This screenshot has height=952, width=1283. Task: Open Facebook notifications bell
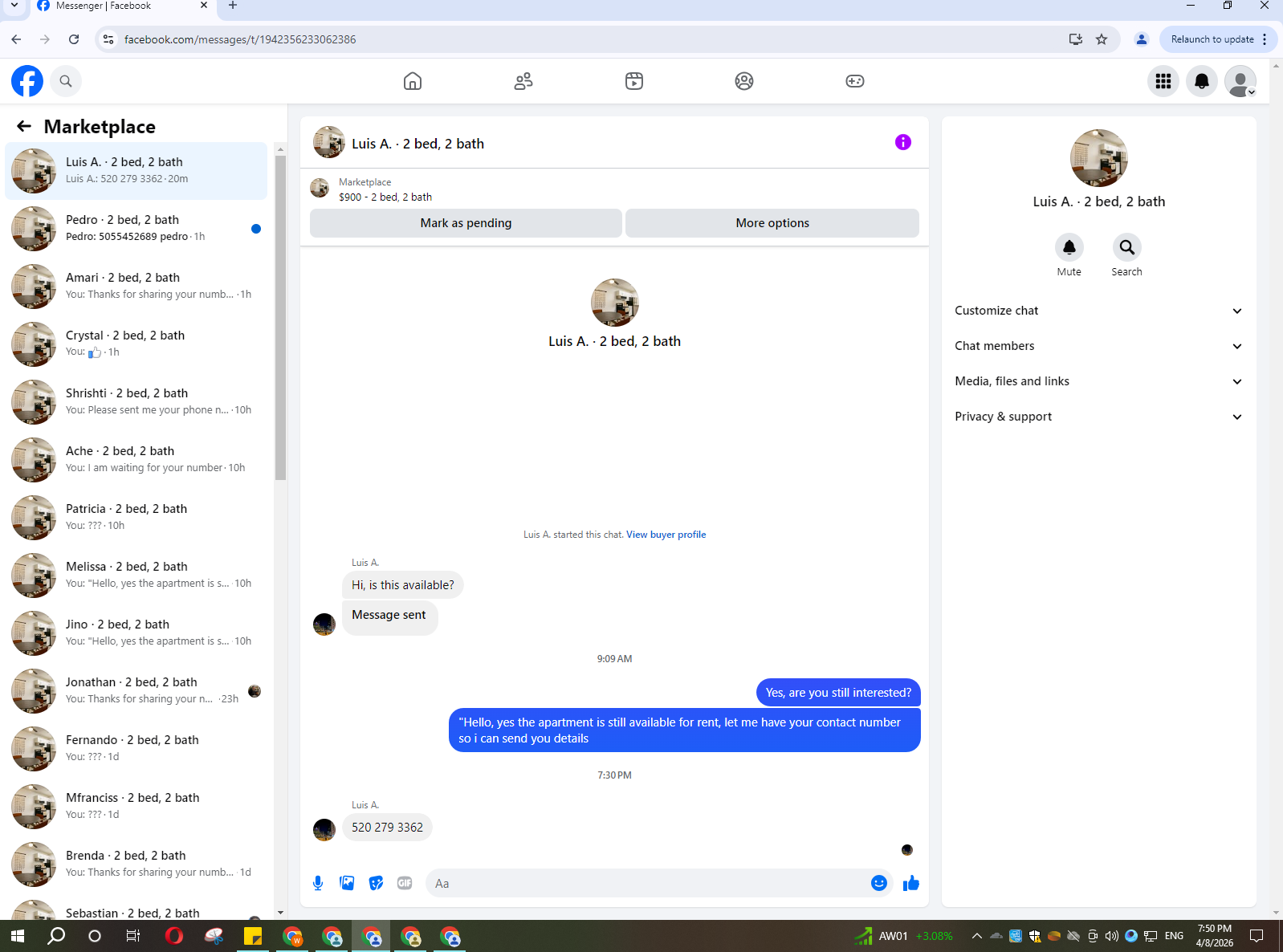point(1202,81)
